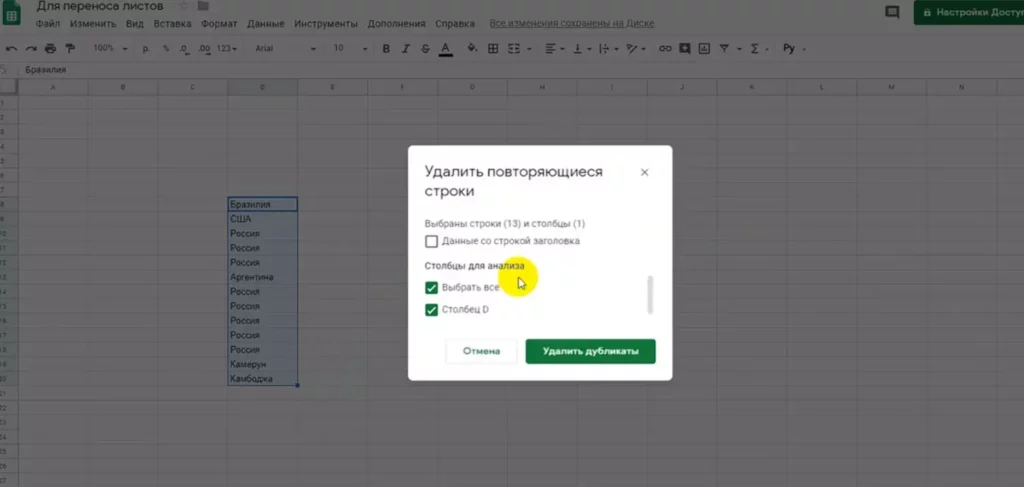Viewport: 1024px width, 487px height.
Task: Toggle 'Столбец D' checkbox
Action: (x=431, y=310)
